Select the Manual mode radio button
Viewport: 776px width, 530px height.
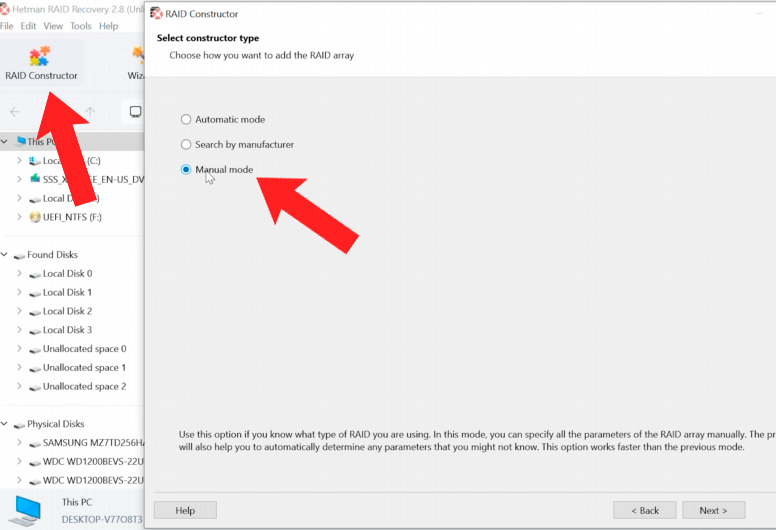coord(186,170)
